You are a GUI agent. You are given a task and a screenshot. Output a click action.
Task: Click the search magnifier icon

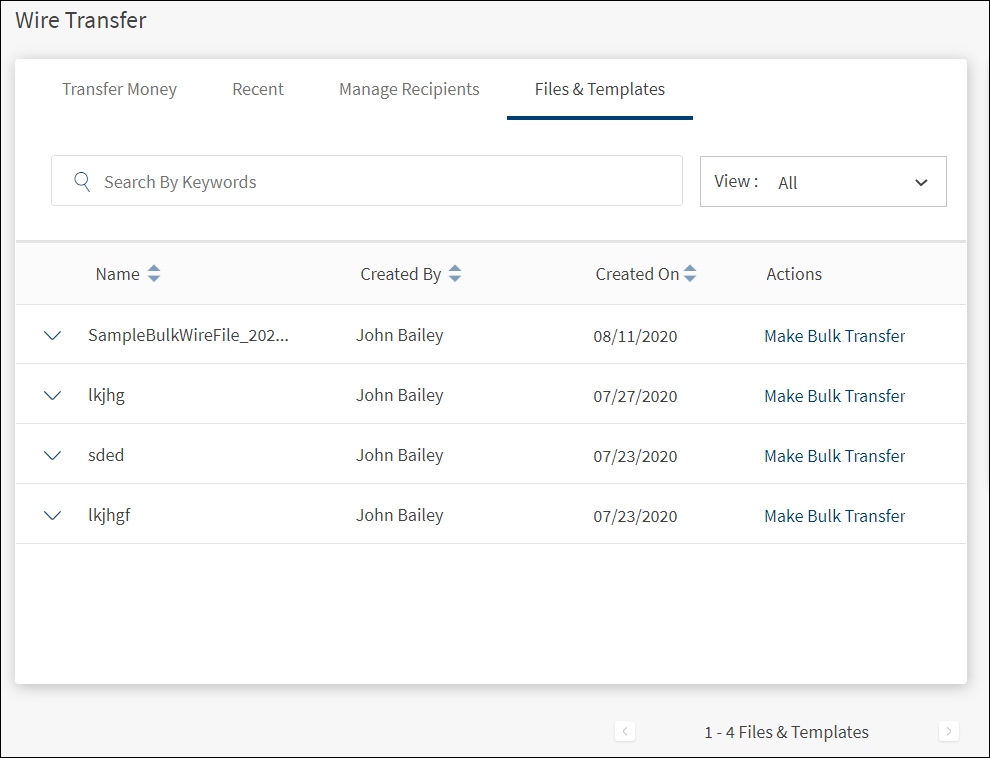pyautogui.click(x=82, y=182)
